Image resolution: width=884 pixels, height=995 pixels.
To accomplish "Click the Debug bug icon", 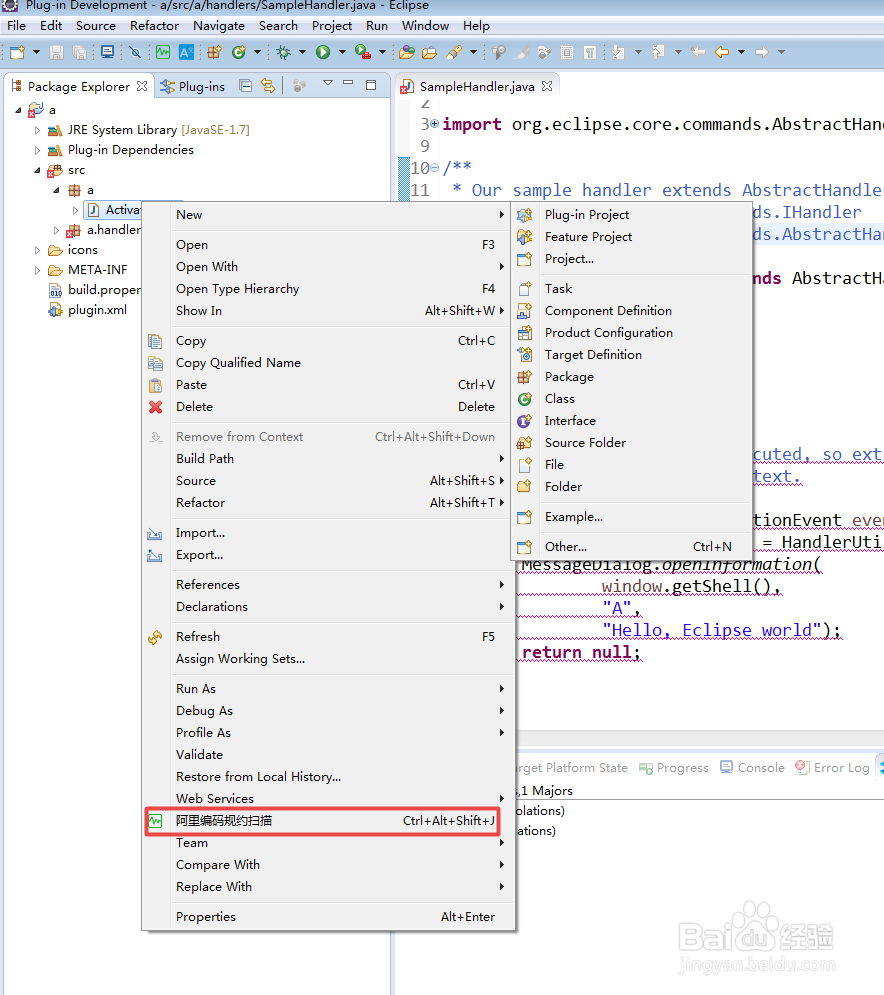I will tap(284, 52).
